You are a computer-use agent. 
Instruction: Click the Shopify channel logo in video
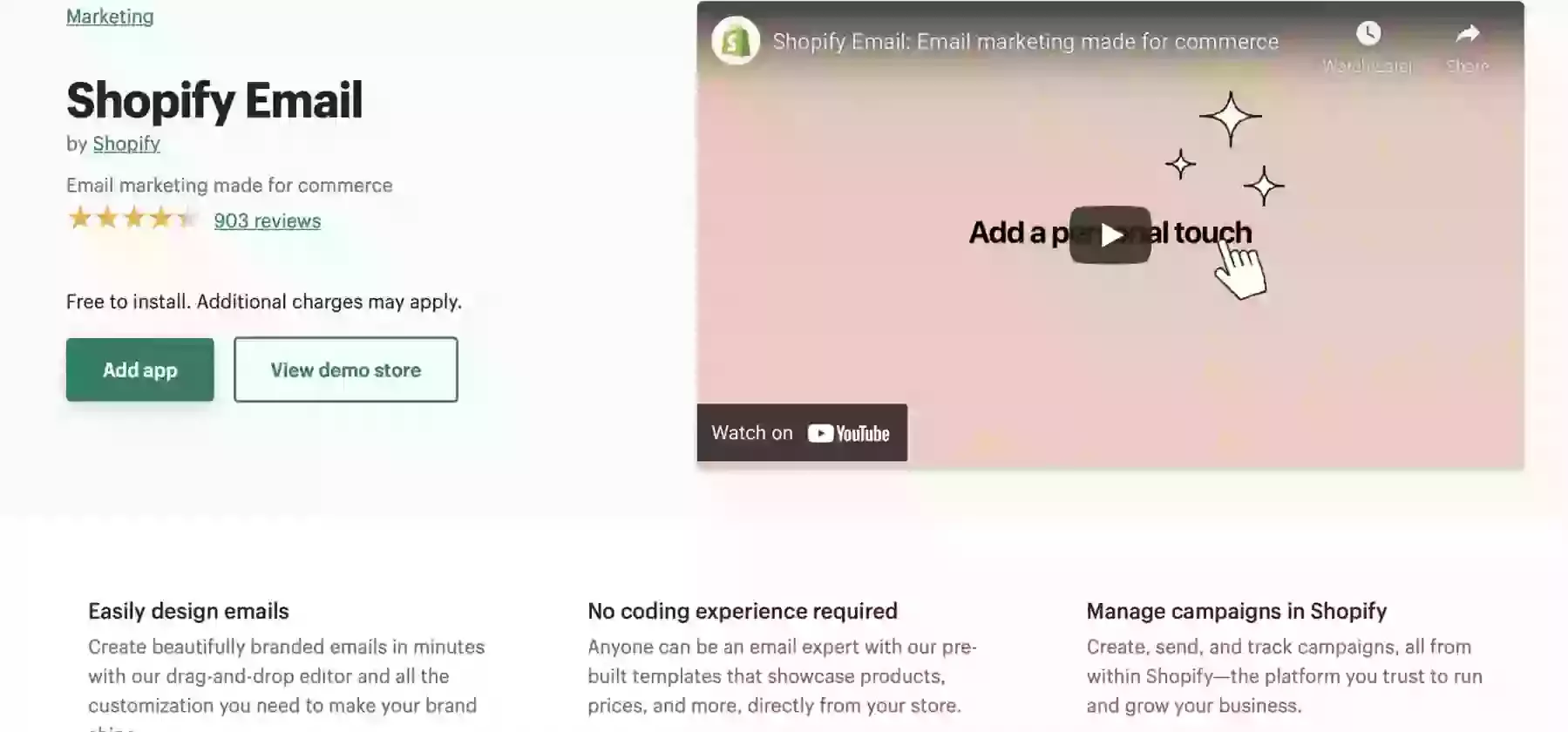tap(735, 41)
